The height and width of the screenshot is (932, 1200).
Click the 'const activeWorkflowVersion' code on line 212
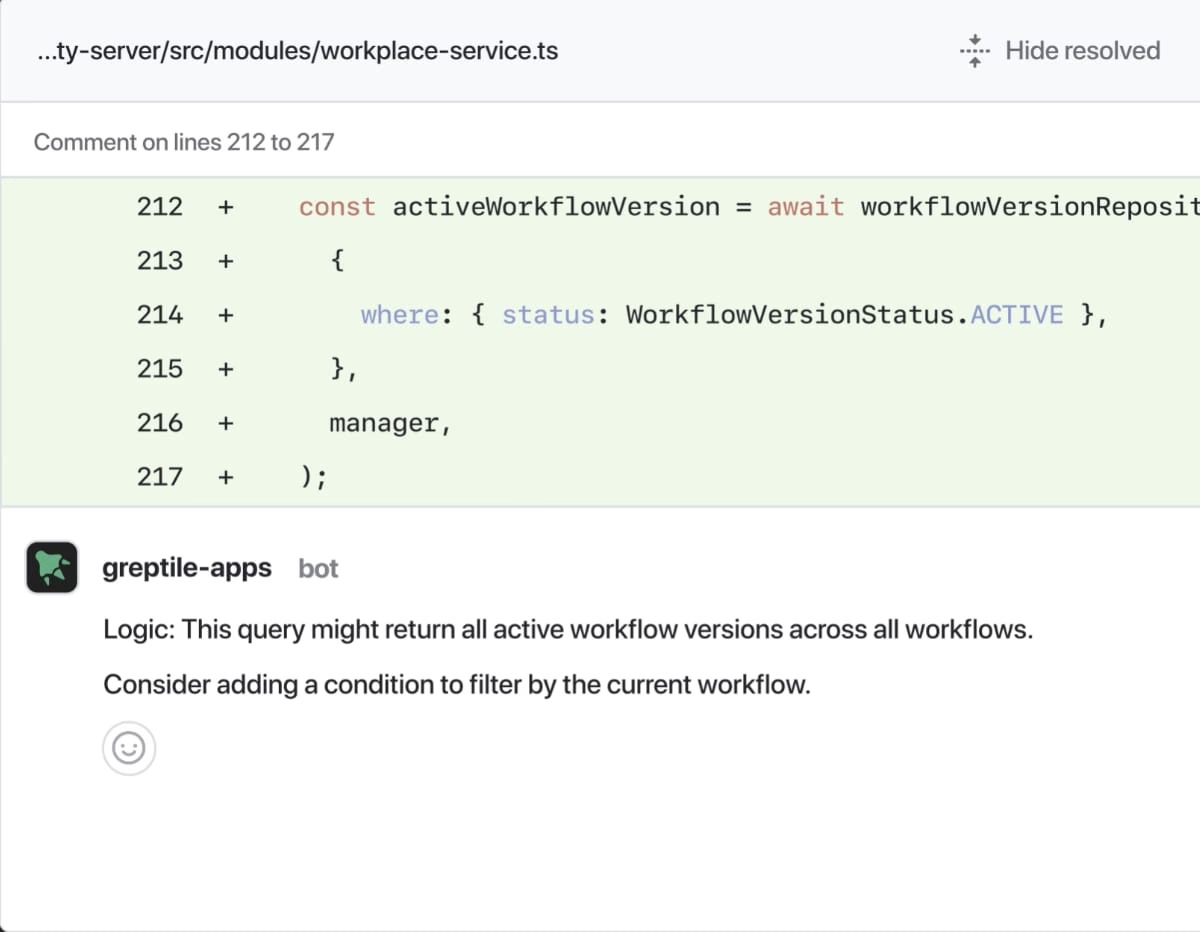point(509,207)
